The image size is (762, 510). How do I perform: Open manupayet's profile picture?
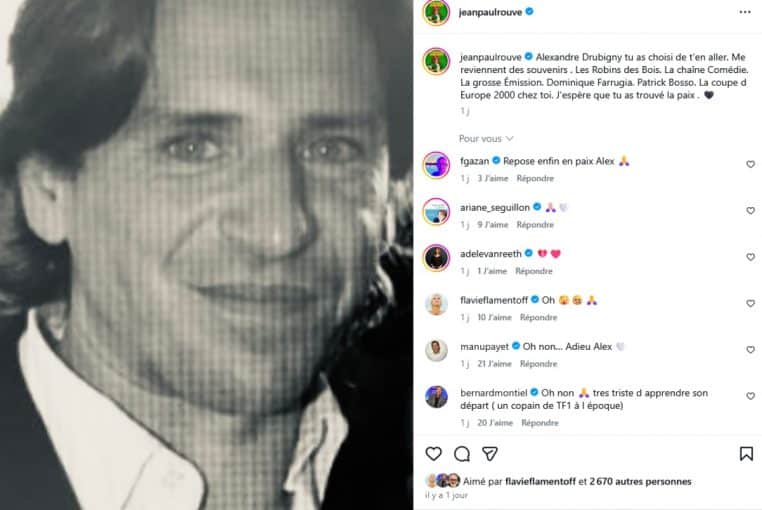[x=436, y=350]
